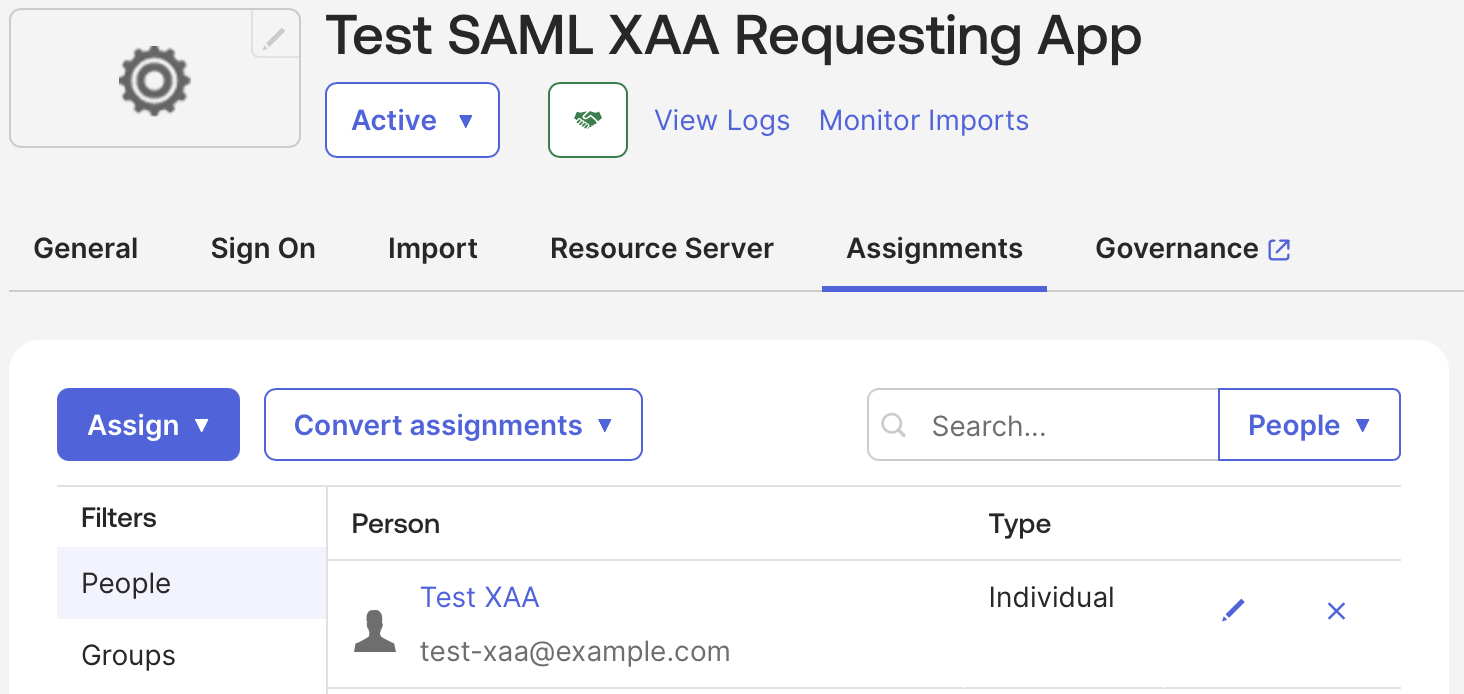Image resolution: width=1464 pixels, height=694 pixels.
Task: Open Governance external link icon
Action: point(1279,249)
